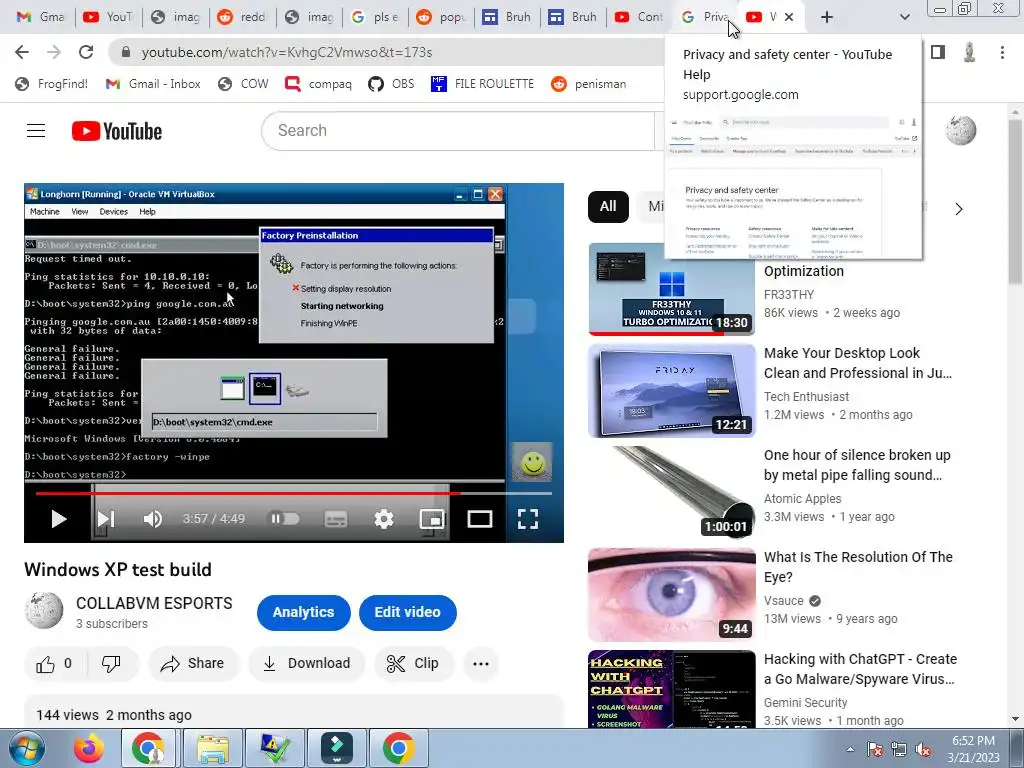Image resolution: width=1024 pixels, height=768 pixels.
Task: Go back to the previous page
Action: 22,52
